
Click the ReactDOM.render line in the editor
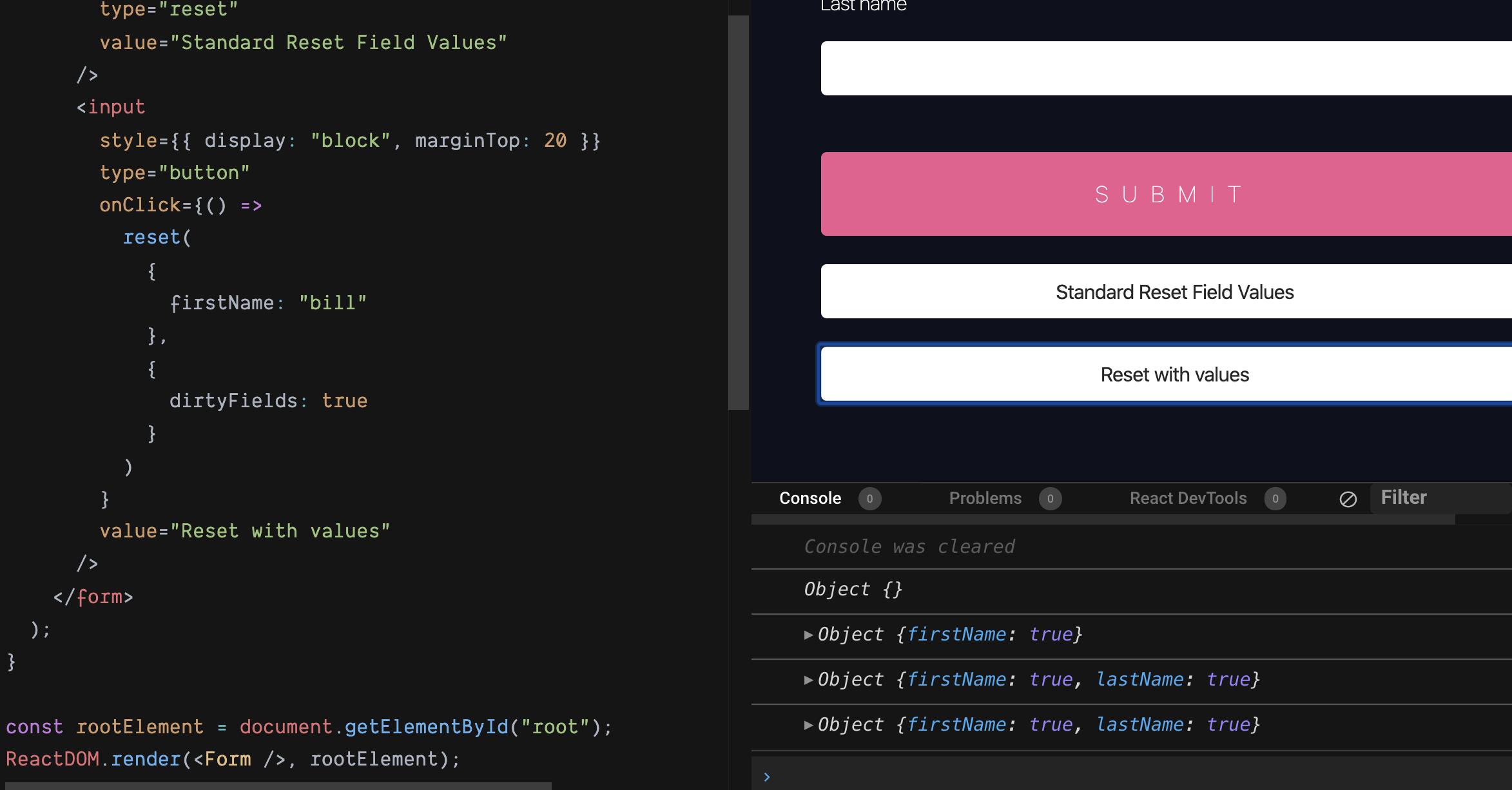tap(229, 758)
